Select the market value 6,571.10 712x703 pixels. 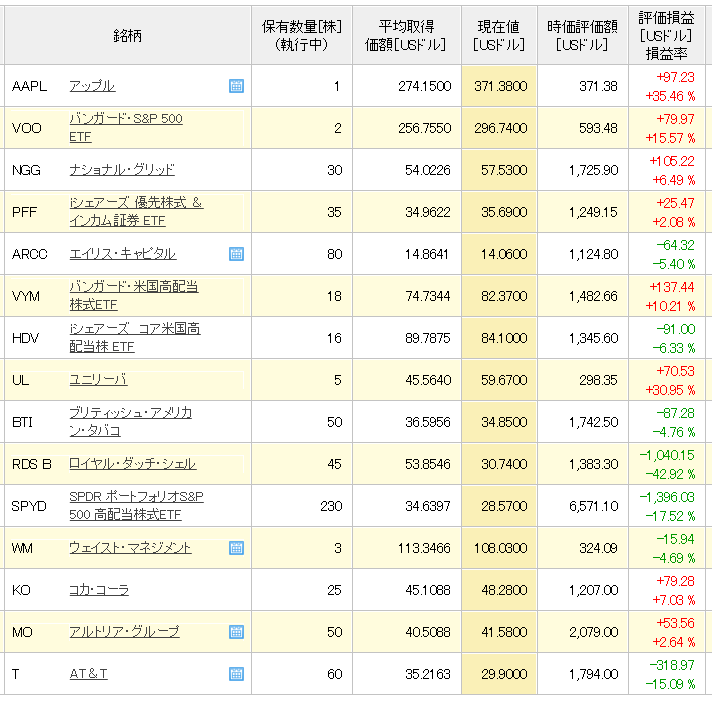593,506
